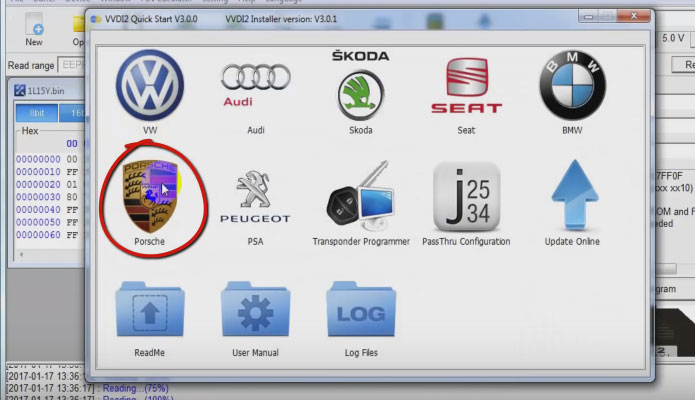This screenshot has width=695, height=400.
Task: Launch the Audi module
Action: [x=255, y=85]
